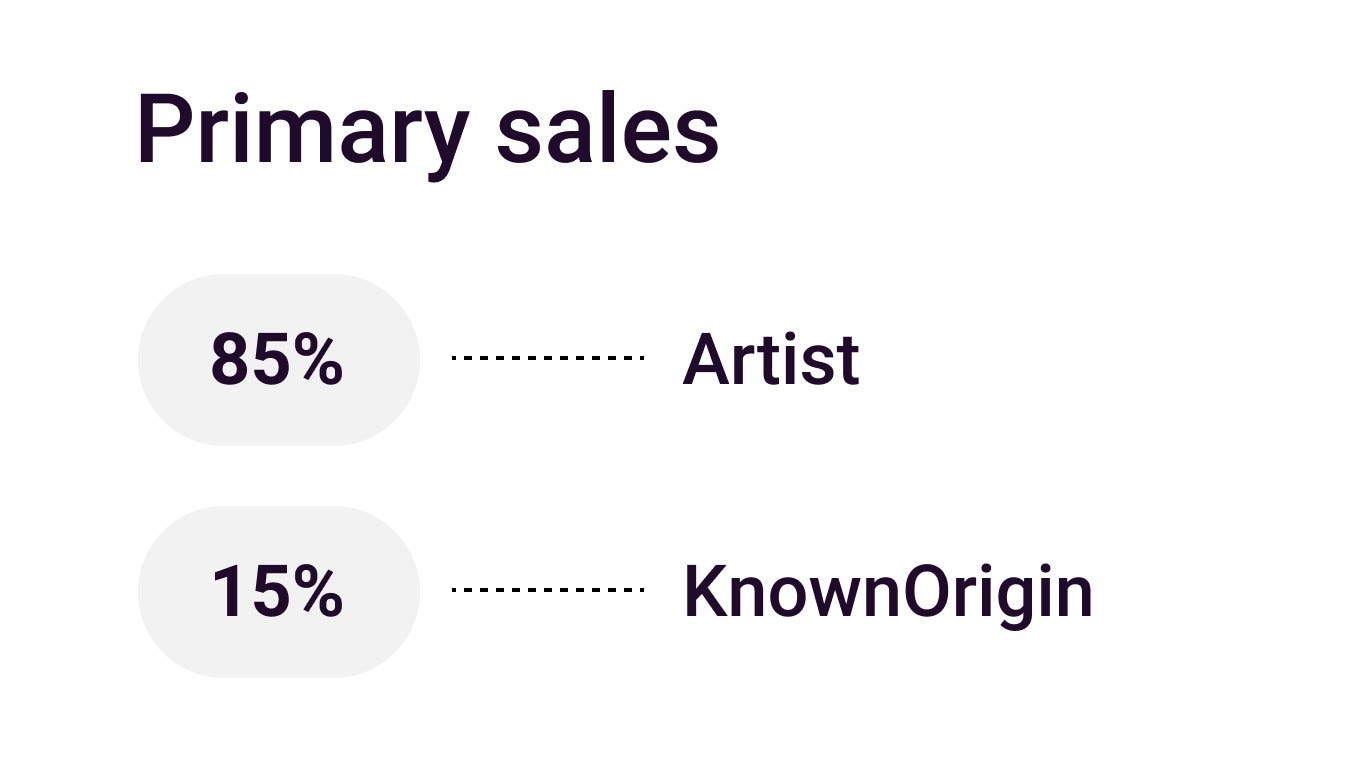Click the capital "O" in KnownOrigin
The width and height of the screenshot is (1352, 782).
tap(926, 591)
